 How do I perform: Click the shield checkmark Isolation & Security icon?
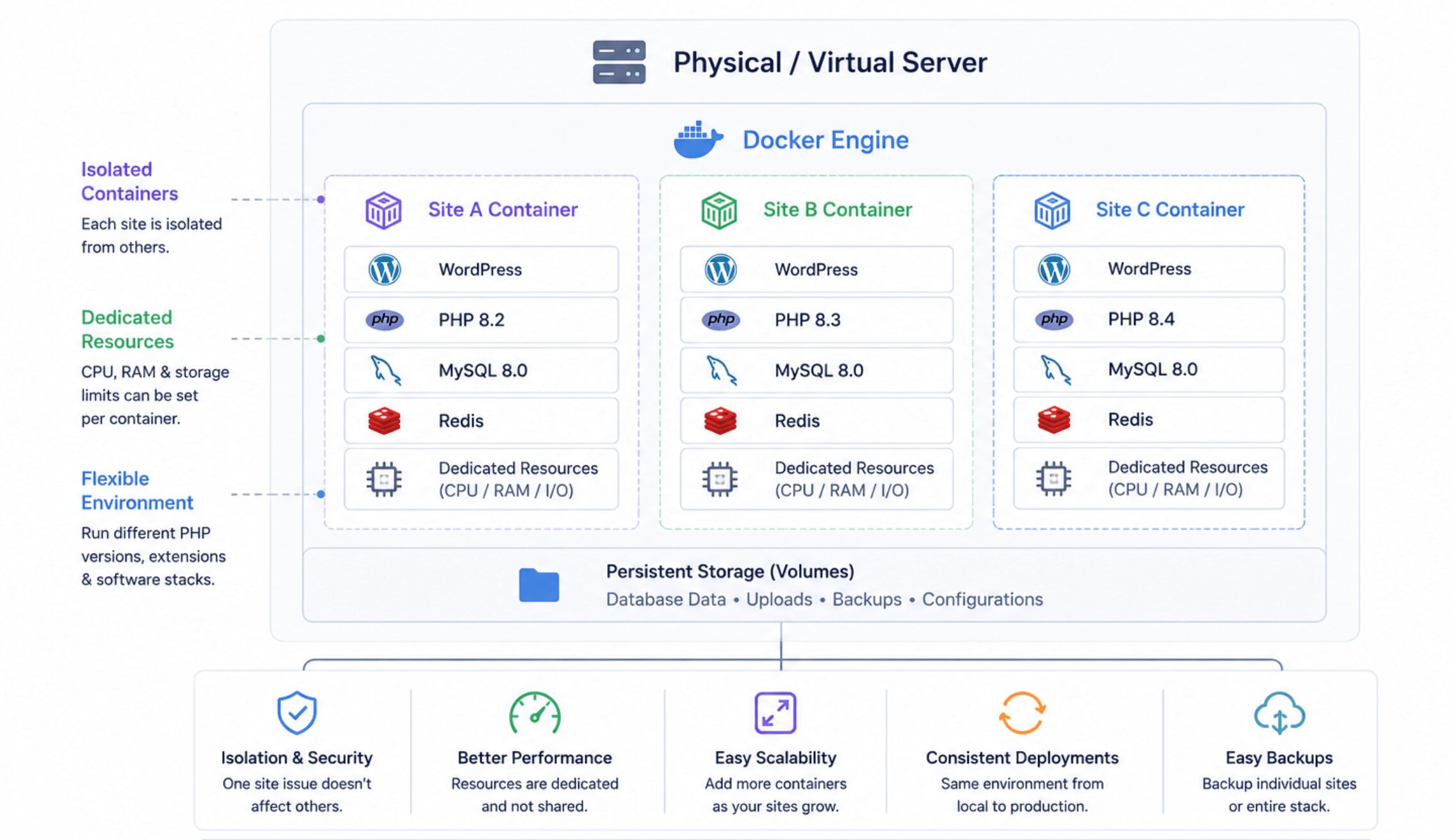(x=296, y=713)
